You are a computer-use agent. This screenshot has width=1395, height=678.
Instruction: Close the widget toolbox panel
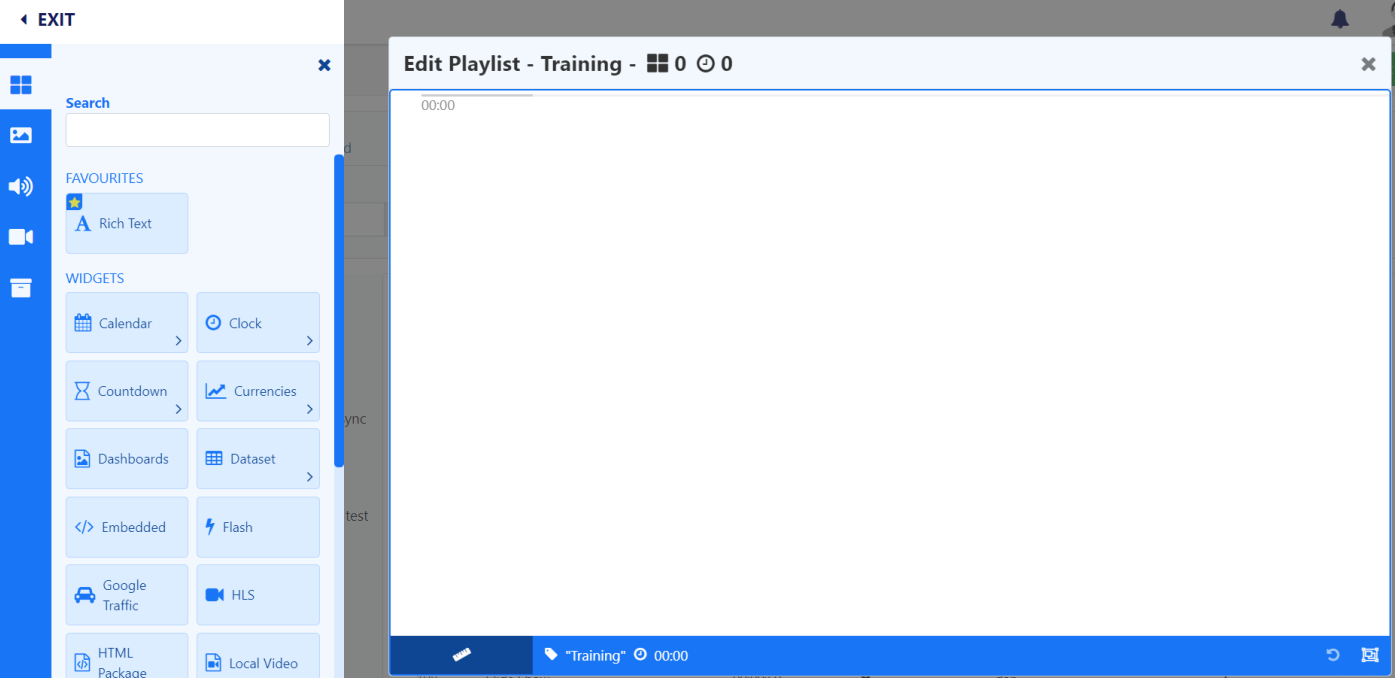pyautogui.click(x=324, y=65)
